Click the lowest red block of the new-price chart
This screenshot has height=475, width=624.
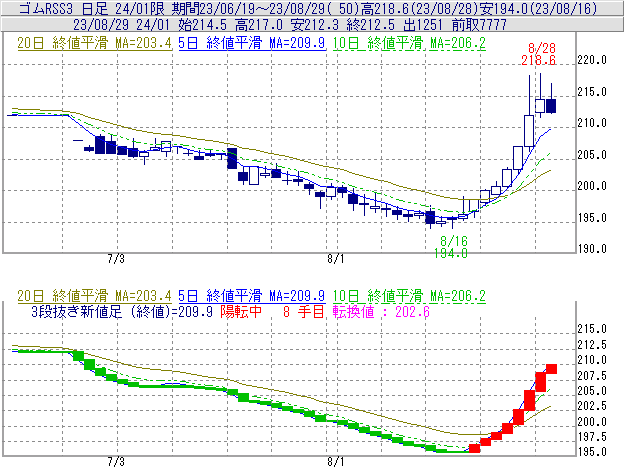474,448
